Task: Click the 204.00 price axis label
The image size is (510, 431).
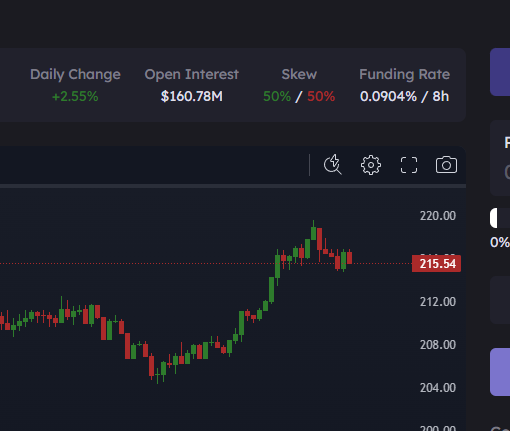Action: coord(438,388)
